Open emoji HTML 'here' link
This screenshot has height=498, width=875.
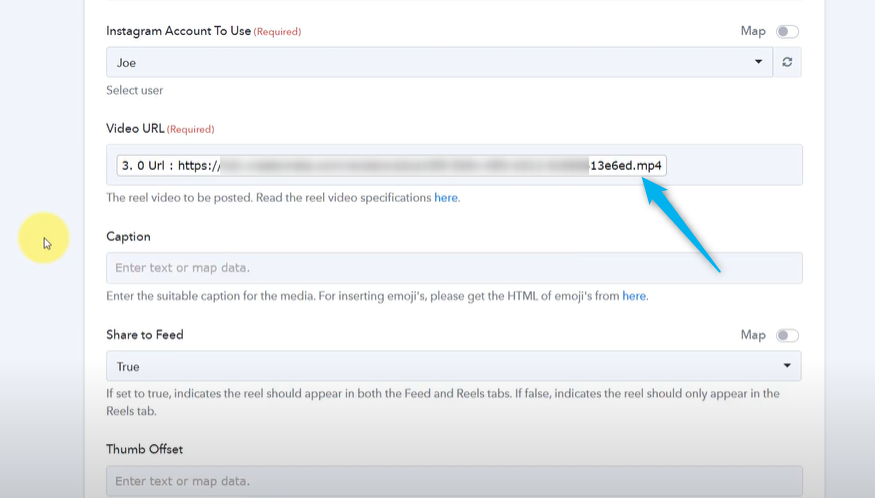[634, 296]
